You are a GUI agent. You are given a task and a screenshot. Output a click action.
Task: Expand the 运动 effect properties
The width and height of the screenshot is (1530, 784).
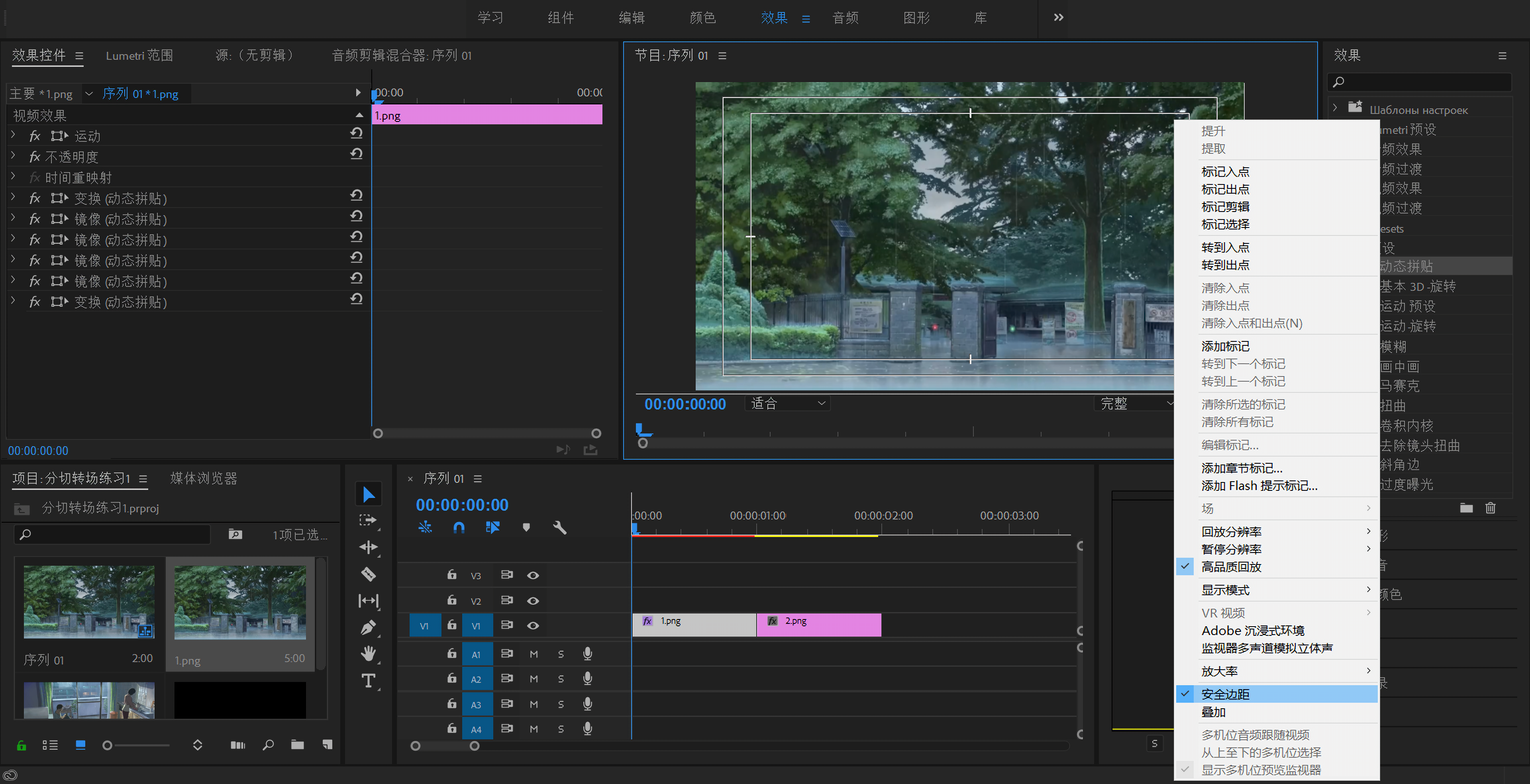point(12,135)
